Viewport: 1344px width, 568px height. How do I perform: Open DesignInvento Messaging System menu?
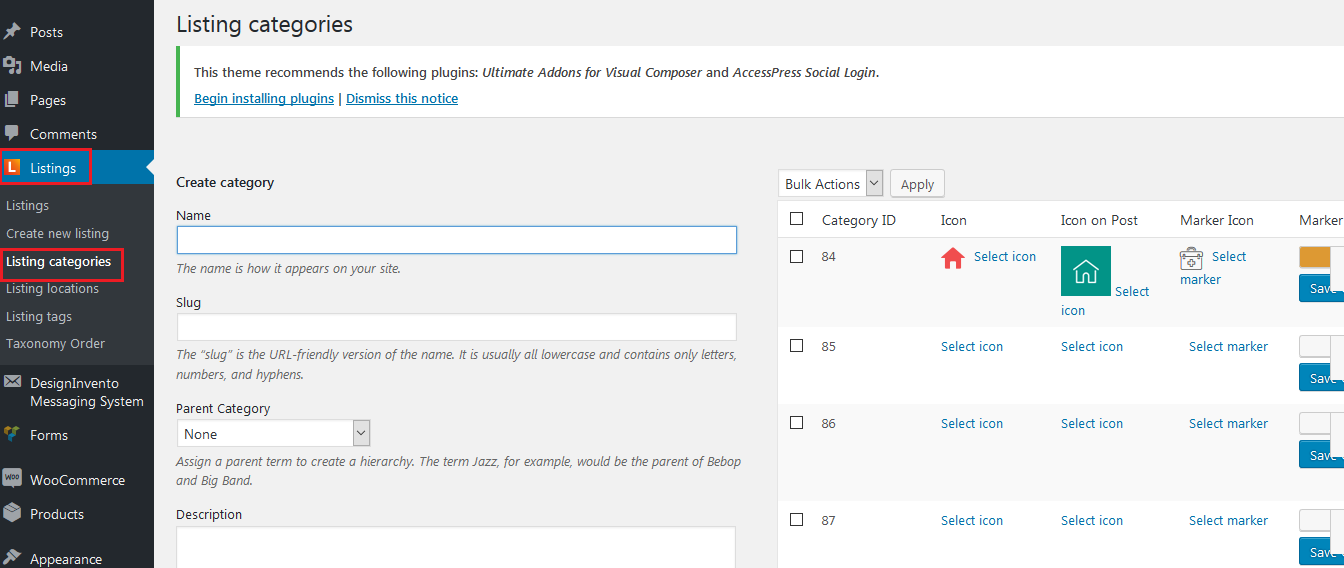pos(87,392)
